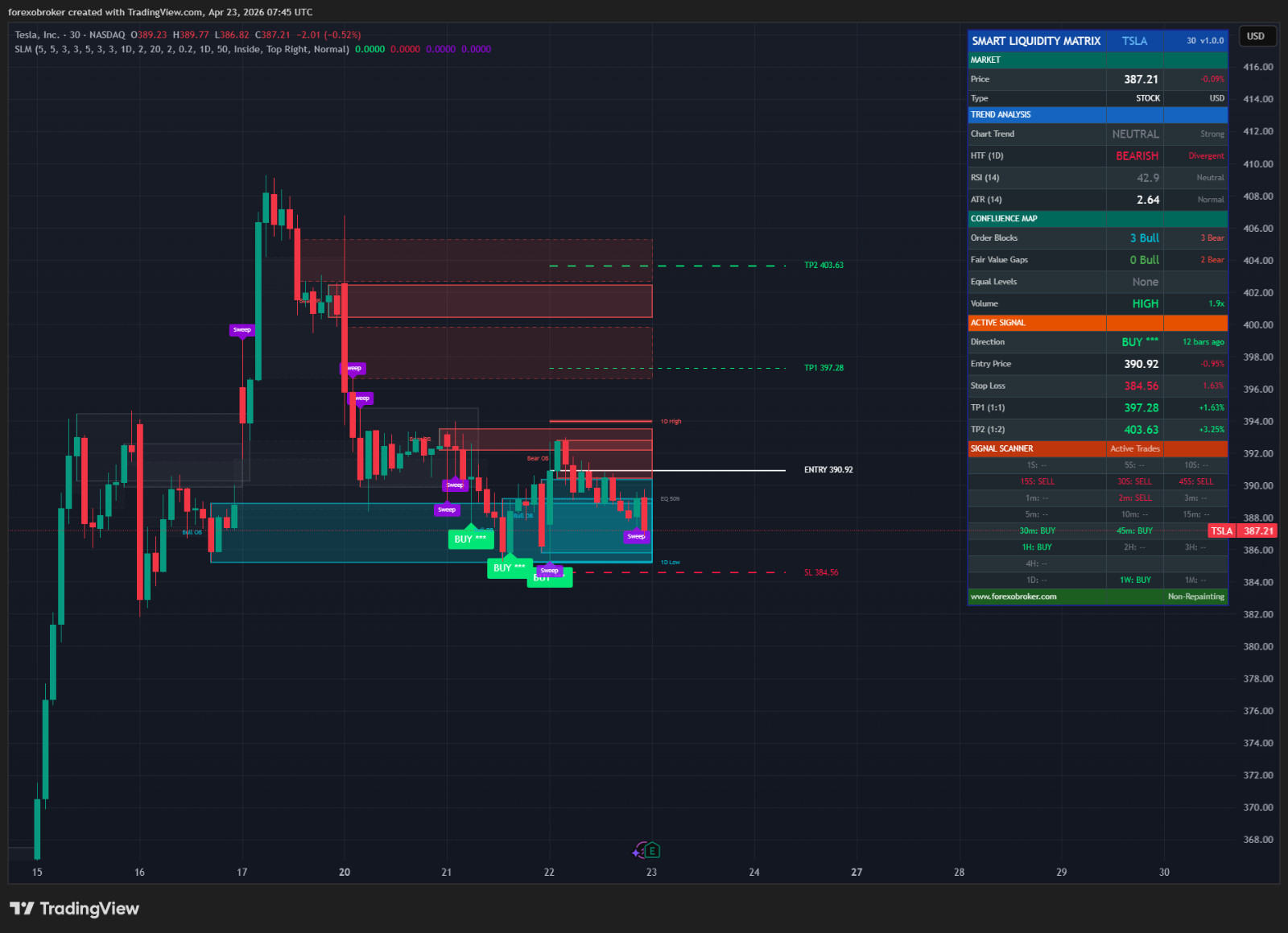Image resolution: width=1288 pixels, height=933 pixels.
Task: Click the '0 Bull' Fair Value Gaps cell
Action: click(x=1144, y=260)
